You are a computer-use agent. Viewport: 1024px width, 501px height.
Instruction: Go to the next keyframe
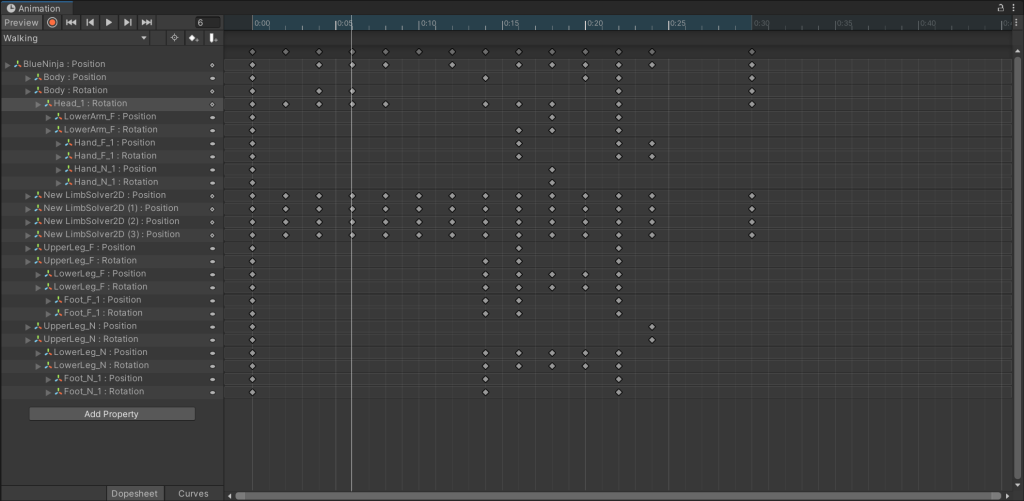[128, 22]
